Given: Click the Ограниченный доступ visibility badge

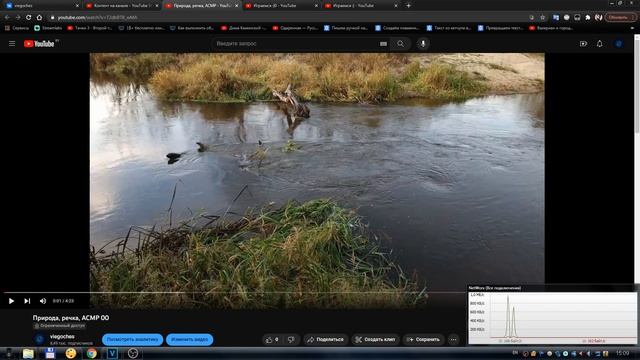Looking at the screenshot, I should pos(60,326).
